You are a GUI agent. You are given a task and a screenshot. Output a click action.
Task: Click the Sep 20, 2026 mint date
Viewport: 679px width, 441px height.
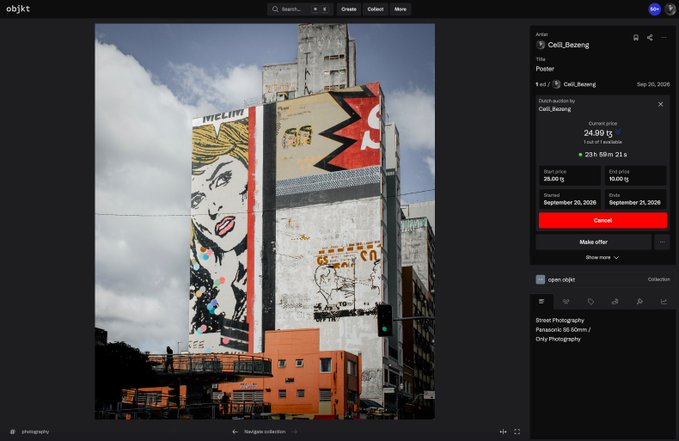(653, 84)
